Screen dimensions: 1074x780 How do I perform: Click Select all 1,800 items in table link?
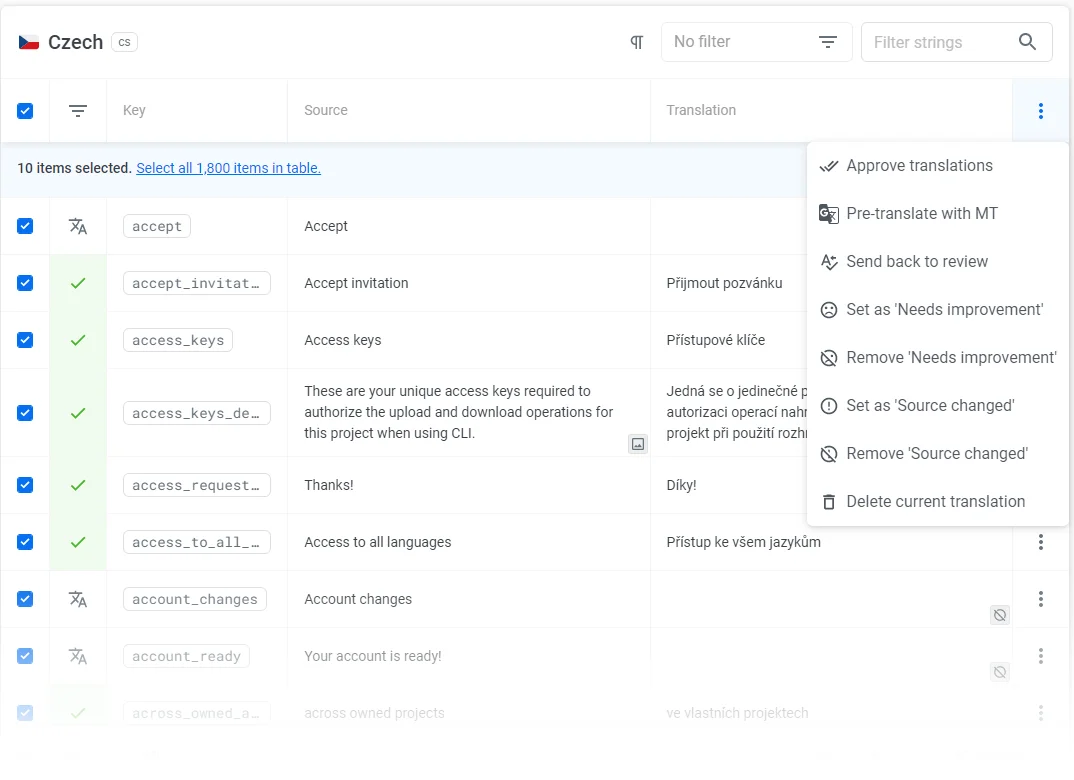point(228,168)
